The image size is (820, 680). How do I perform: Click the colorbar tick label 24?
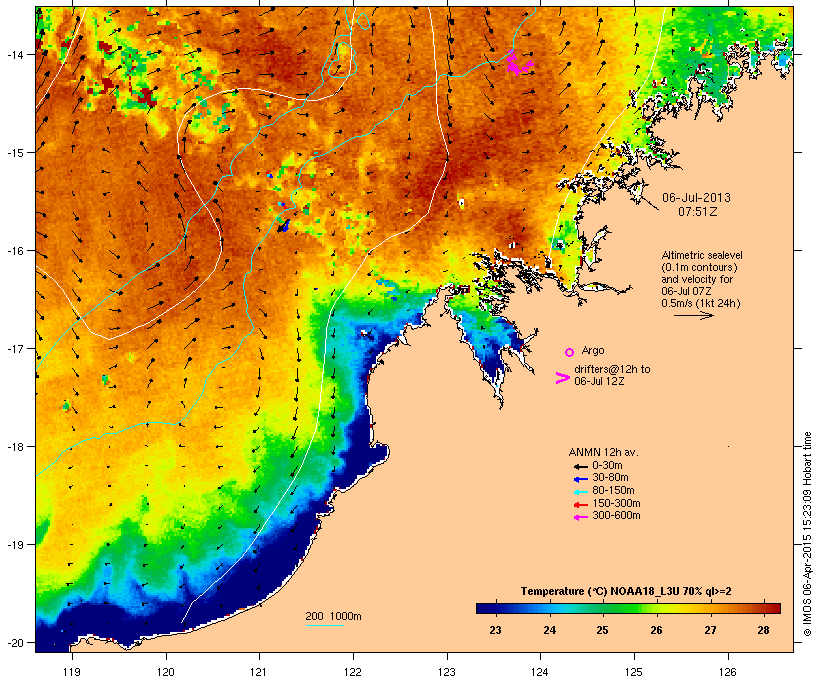(549, 630)
